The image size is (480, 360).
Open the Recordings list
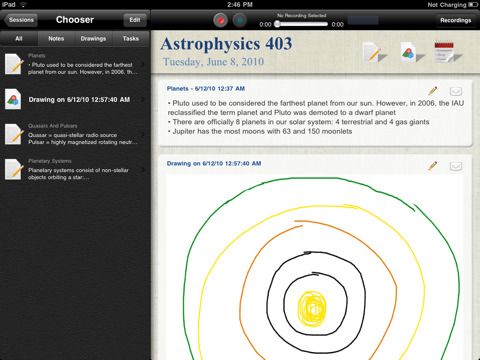(x=455, y=20)
